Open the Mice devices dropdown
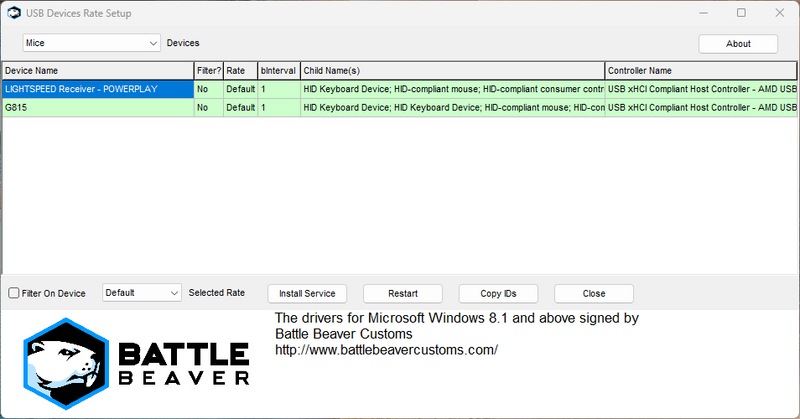 (91, 43)
